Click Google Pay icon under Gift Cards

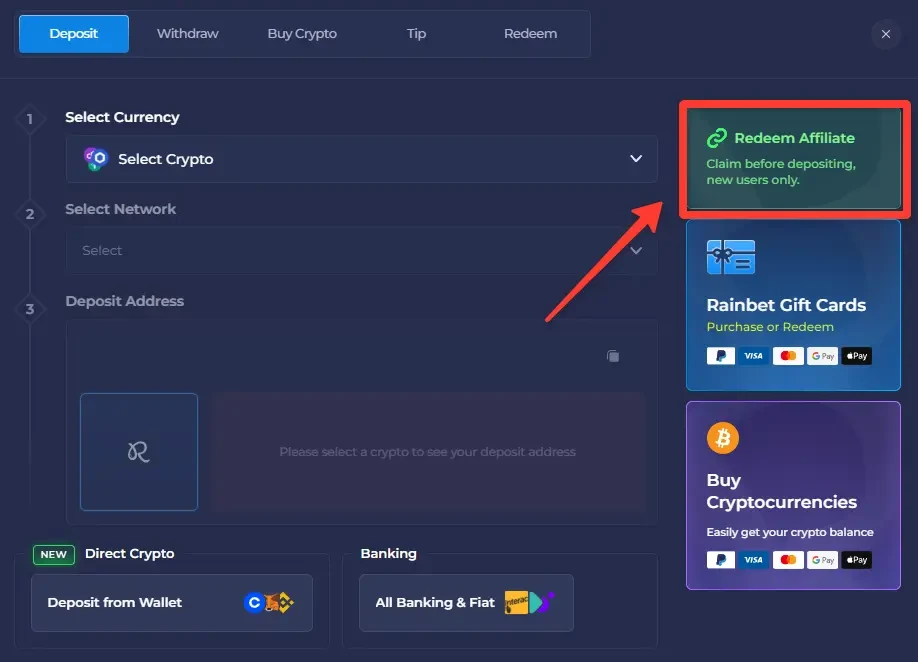pos(823,356)
